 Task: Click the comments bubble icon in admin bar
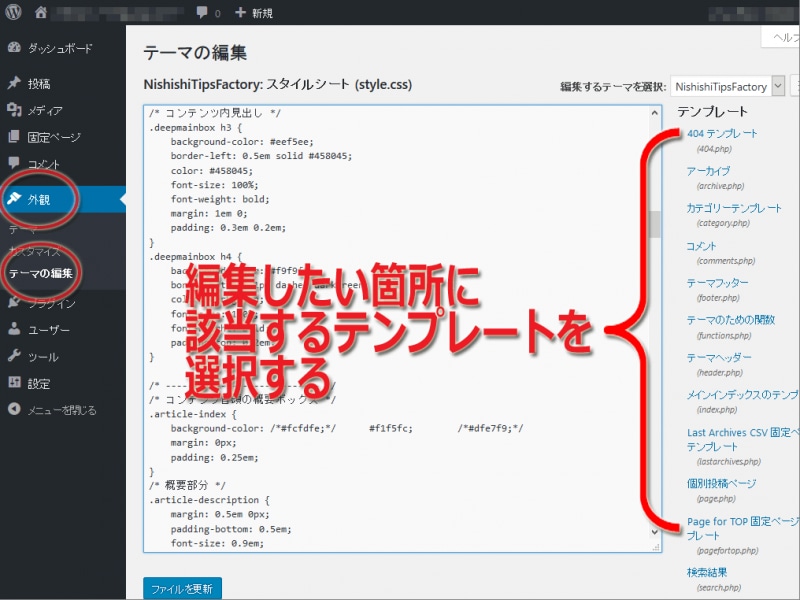(203, 13)
